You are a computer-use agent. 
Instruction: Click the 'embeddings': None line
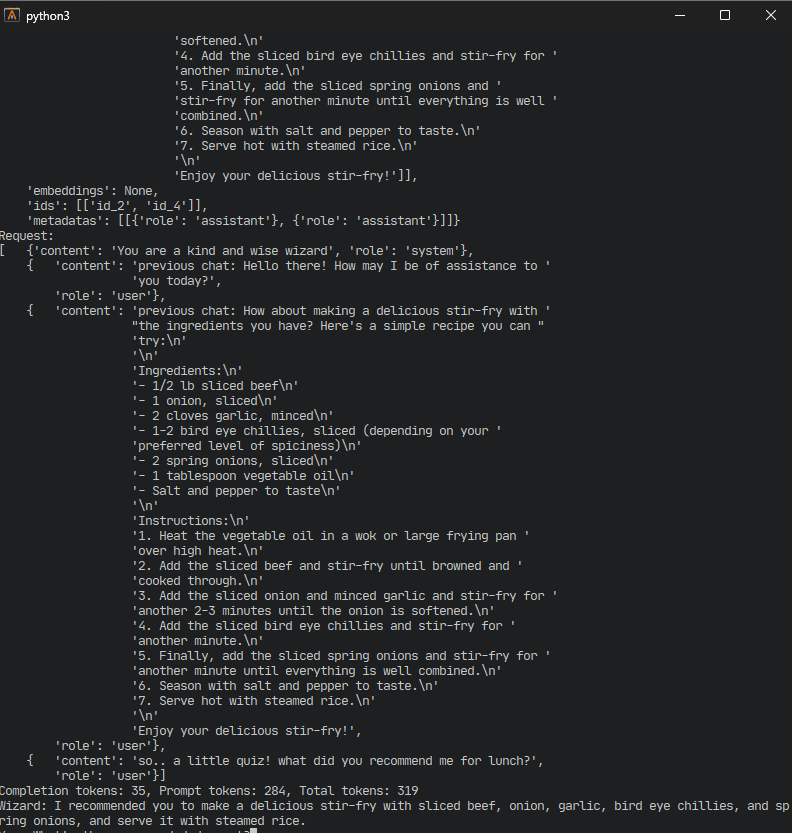point(93,191)
